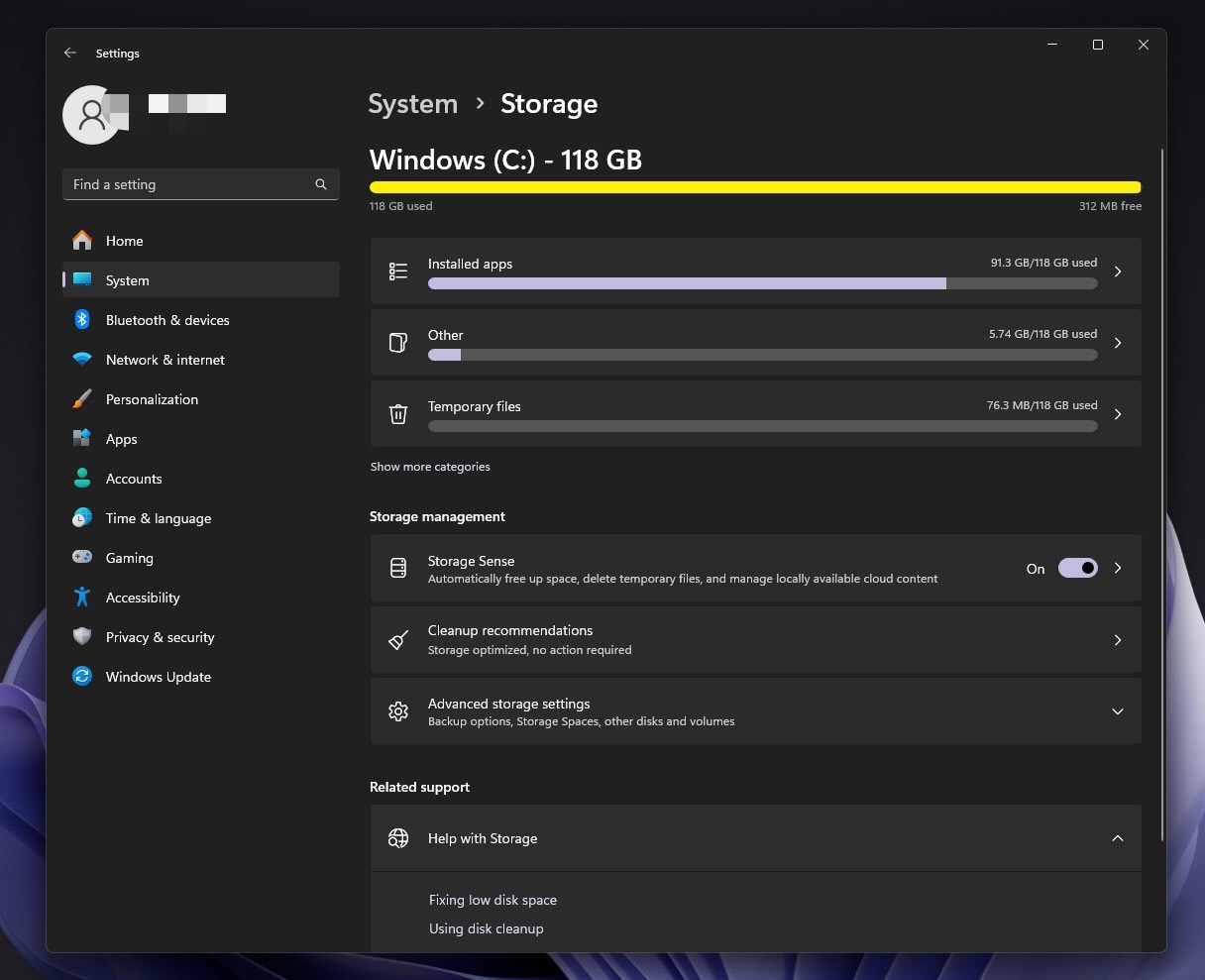Select Windows Update in sidebar
Screen dimensions: 1205x980
click(x=201, y=677)
